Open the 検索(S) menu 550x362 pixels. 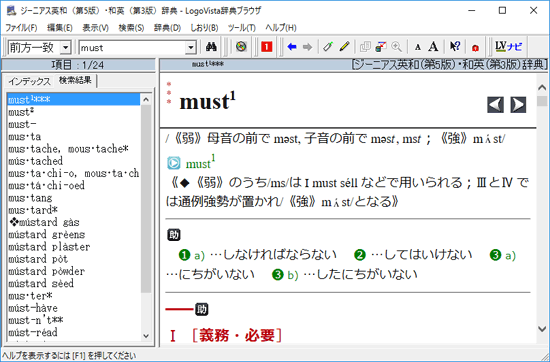[x=131, y=28]
